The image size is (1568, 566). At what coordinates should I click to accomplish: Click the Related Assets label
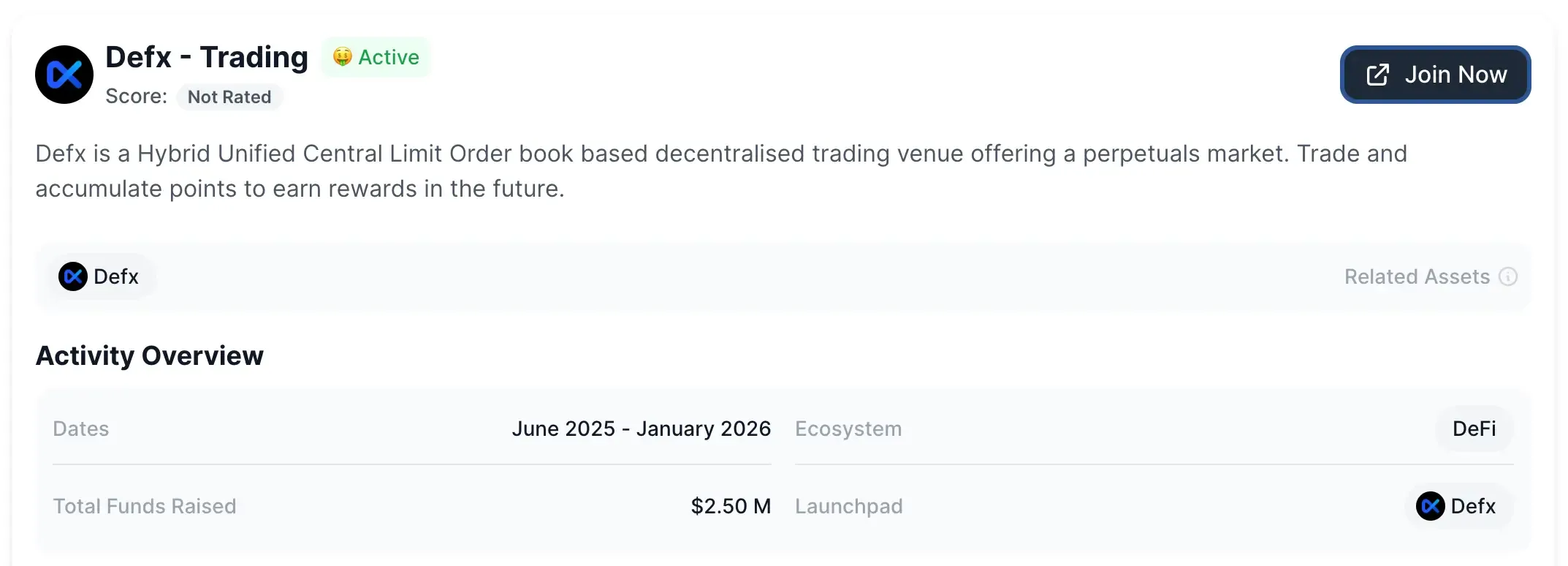coord(1417,276)
